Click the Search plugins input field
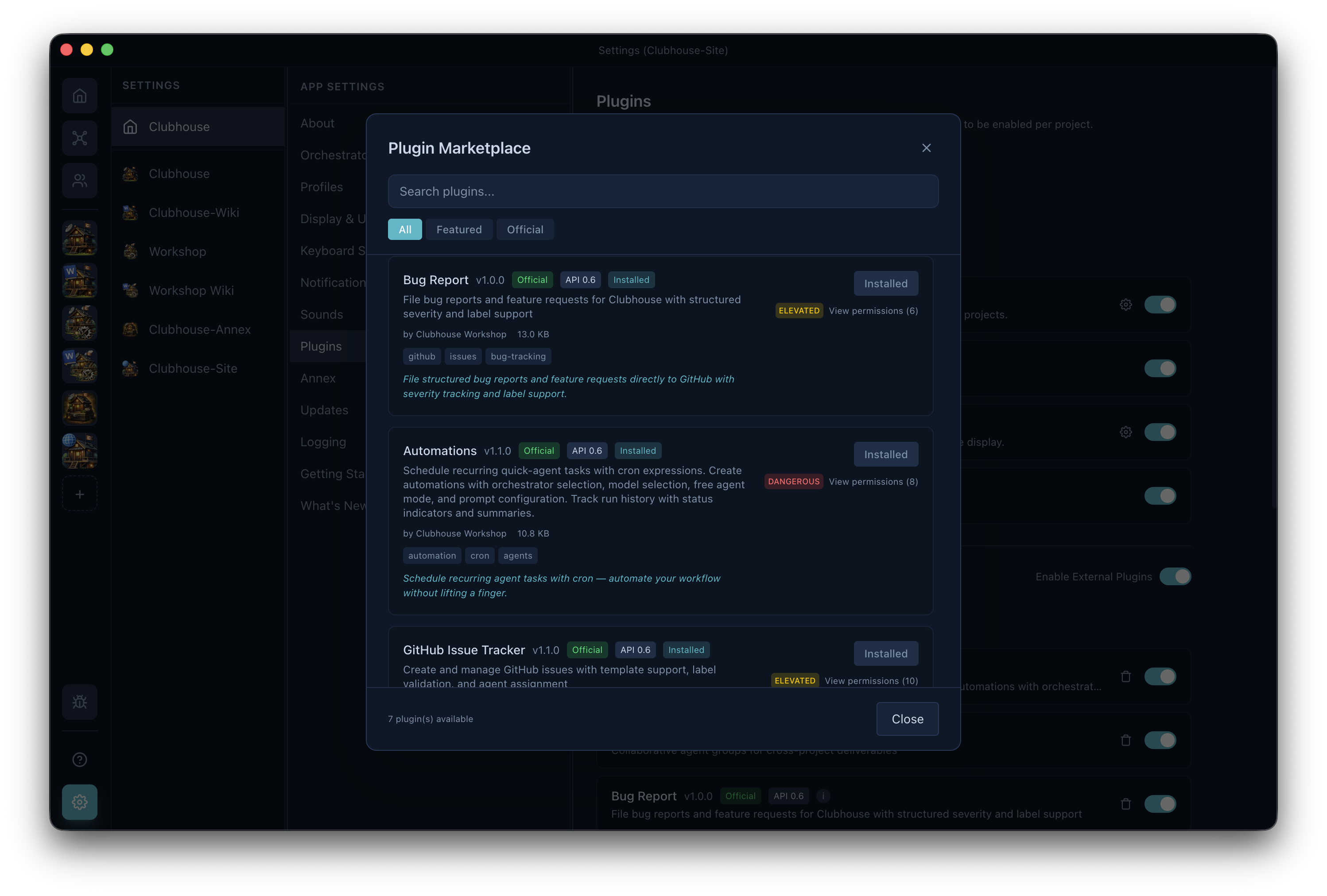 (x=663, y=191)
